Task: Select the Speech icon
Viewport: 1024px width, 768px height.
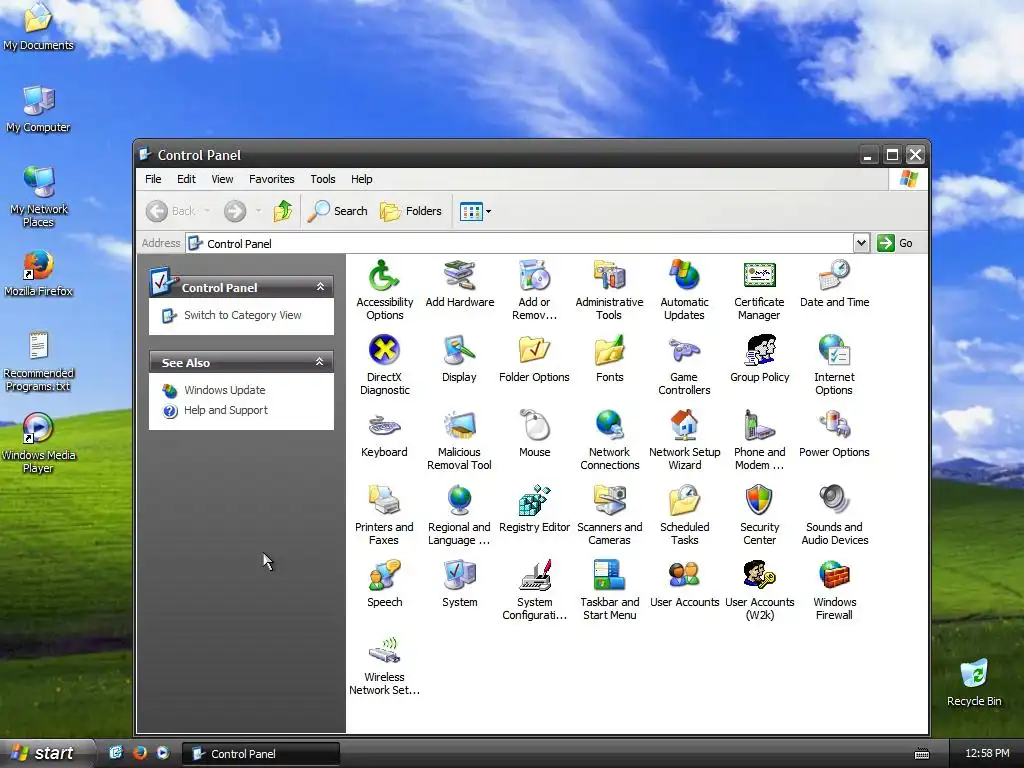Action: [x=384, y=584]
